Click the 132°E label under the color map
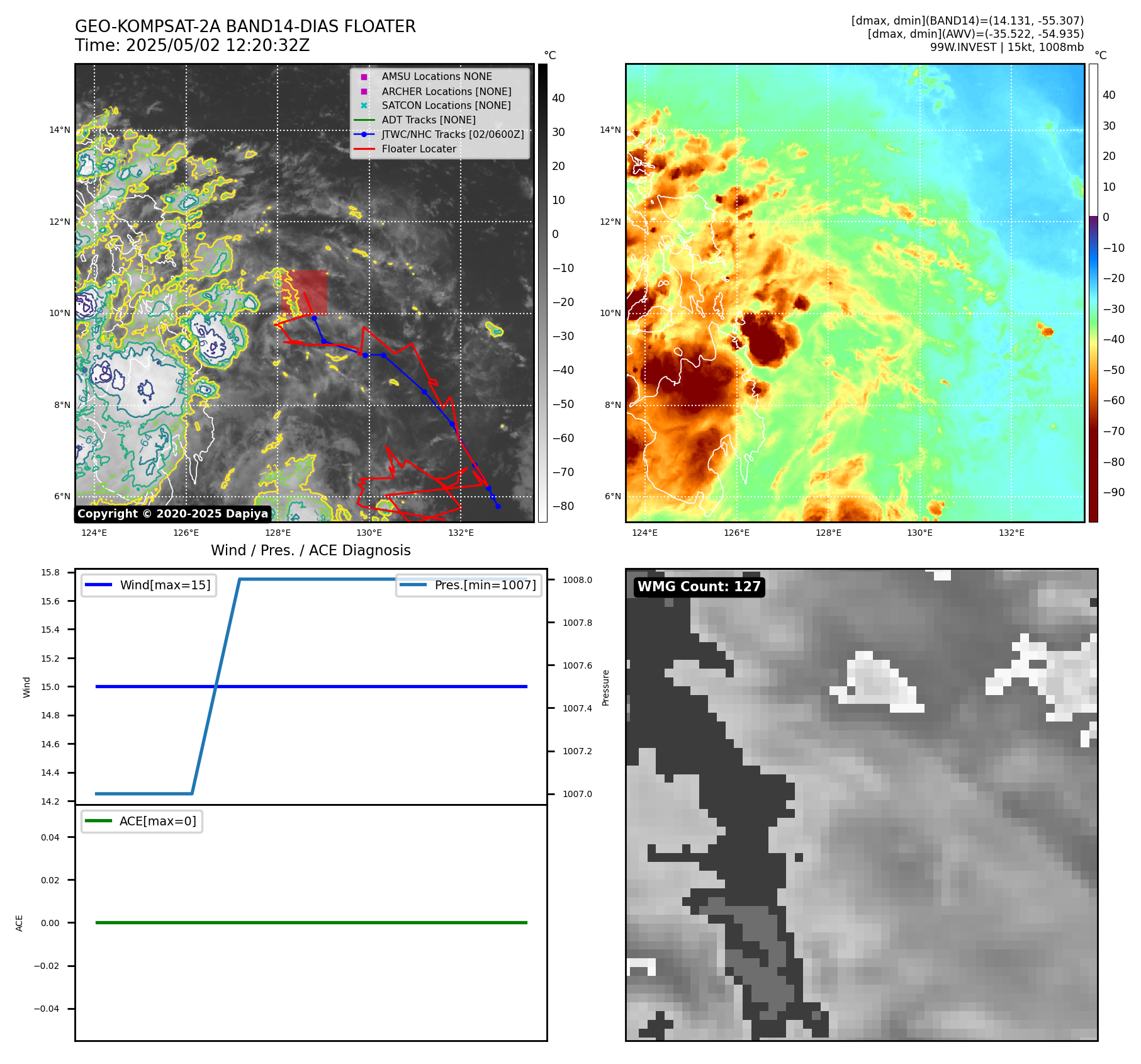 [1011, 533]
